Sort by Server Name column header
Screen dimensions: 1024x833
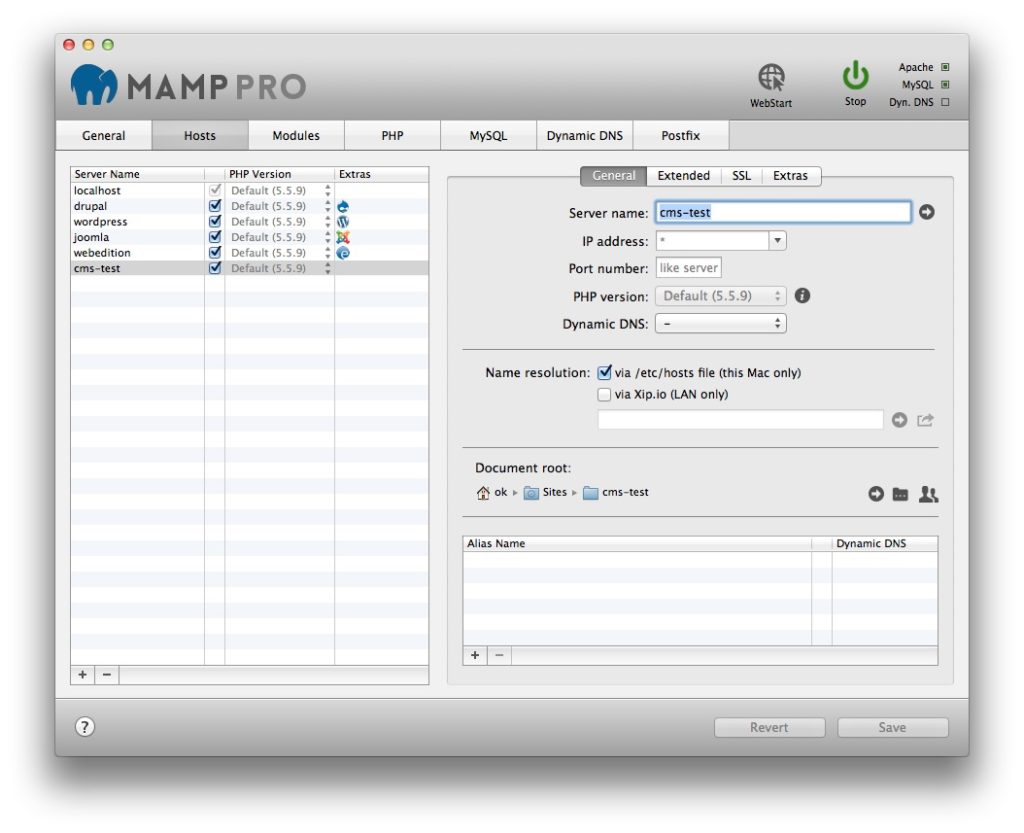point(138,174)
